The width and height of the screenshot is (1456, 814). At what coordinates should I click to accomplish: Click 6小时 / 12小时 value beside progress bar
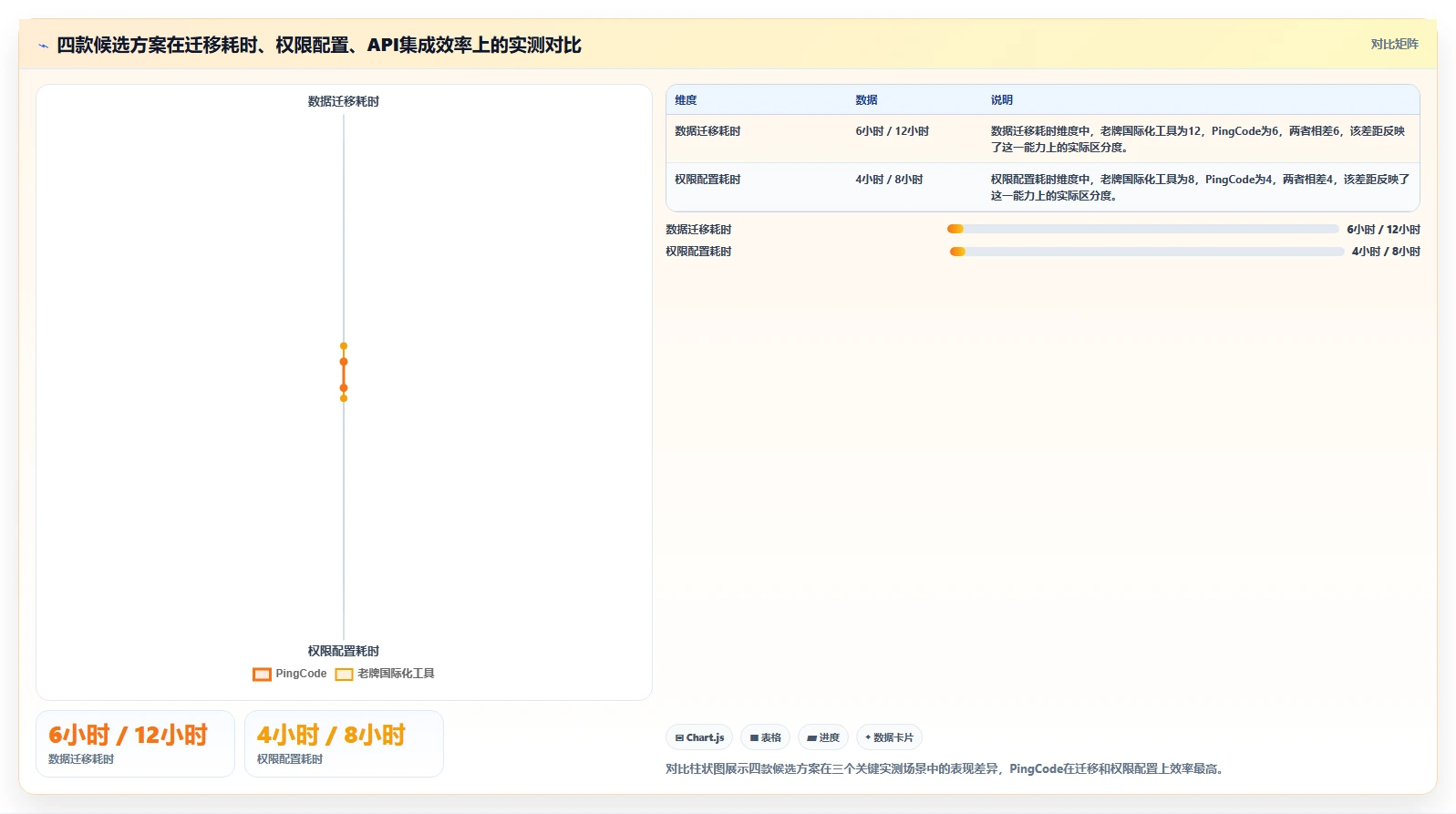[1383, 230]
